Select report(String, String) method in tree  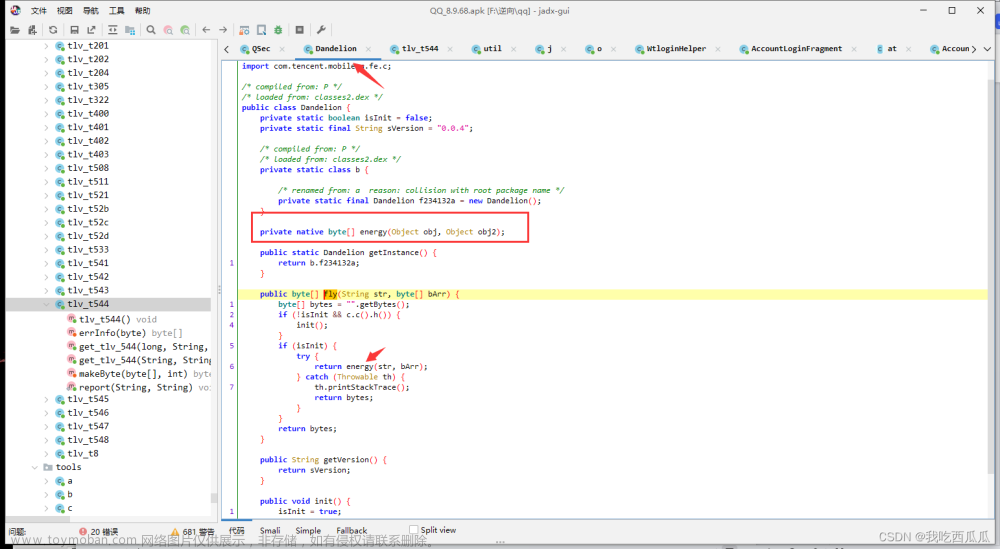138,388
